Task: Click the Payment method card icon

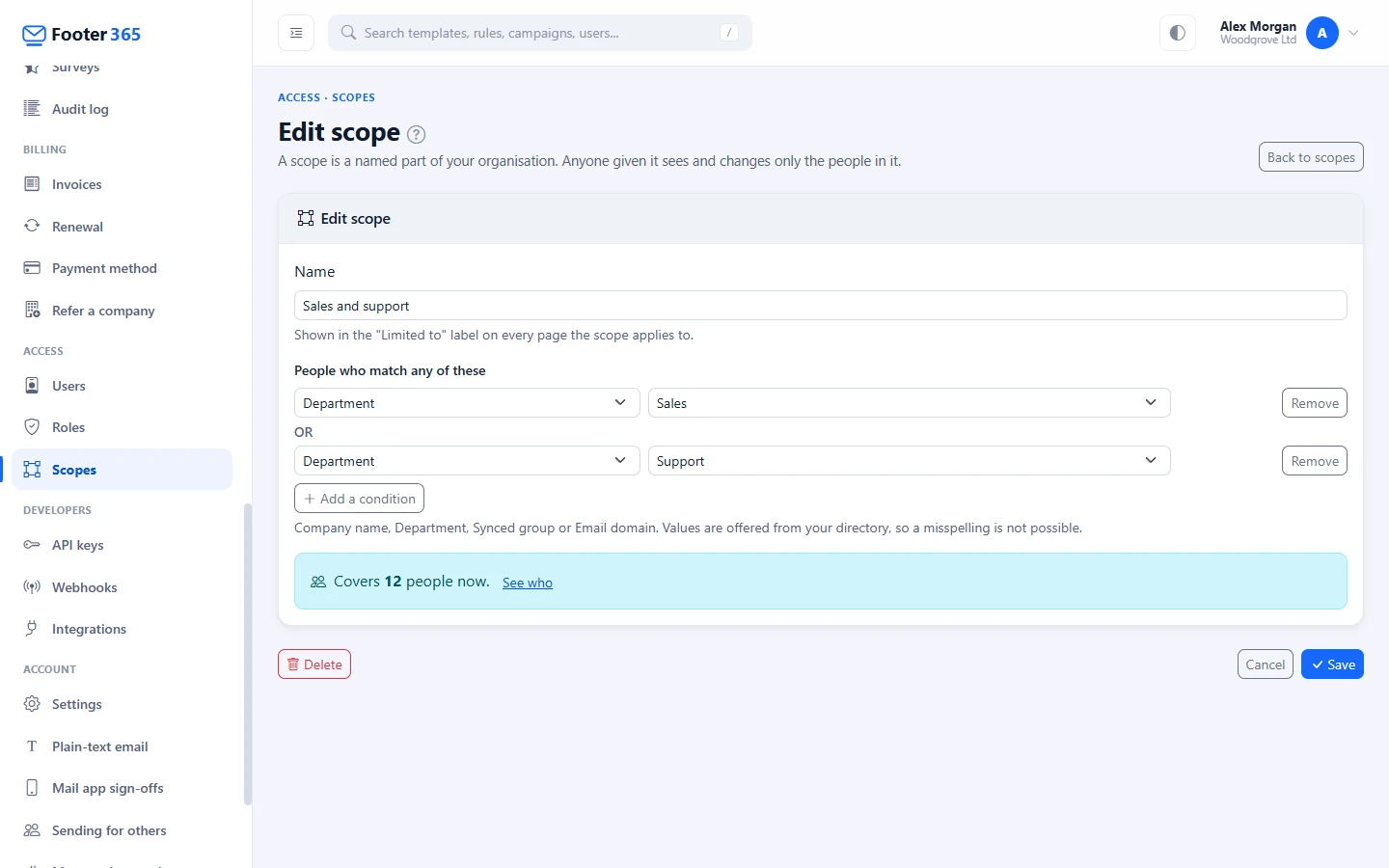Action: tap(32, 268)
